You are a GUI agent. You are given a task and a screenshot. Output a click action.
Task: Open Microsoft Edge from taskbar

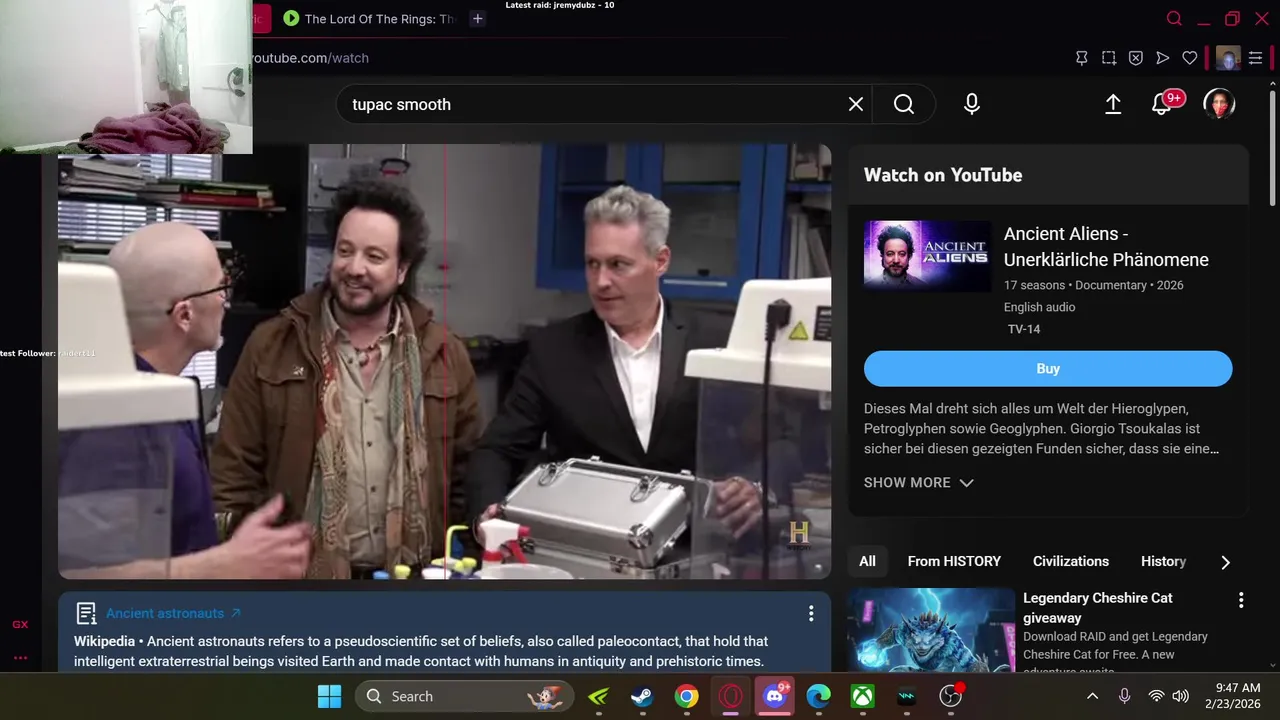(x=819, y=696)
